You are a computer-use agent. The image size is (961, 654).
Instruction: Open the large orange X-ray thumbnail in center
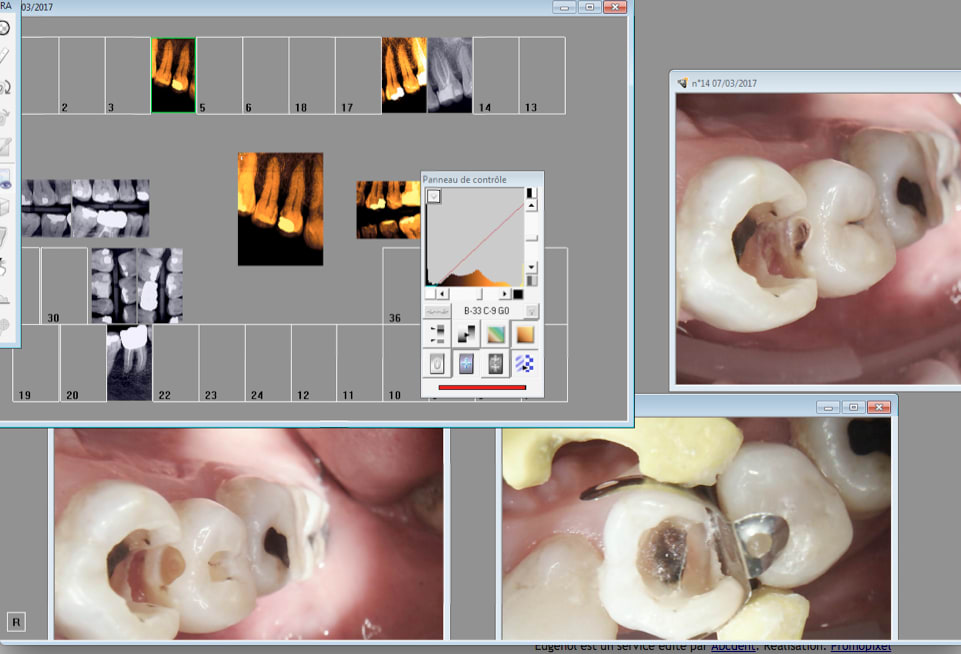280,209
